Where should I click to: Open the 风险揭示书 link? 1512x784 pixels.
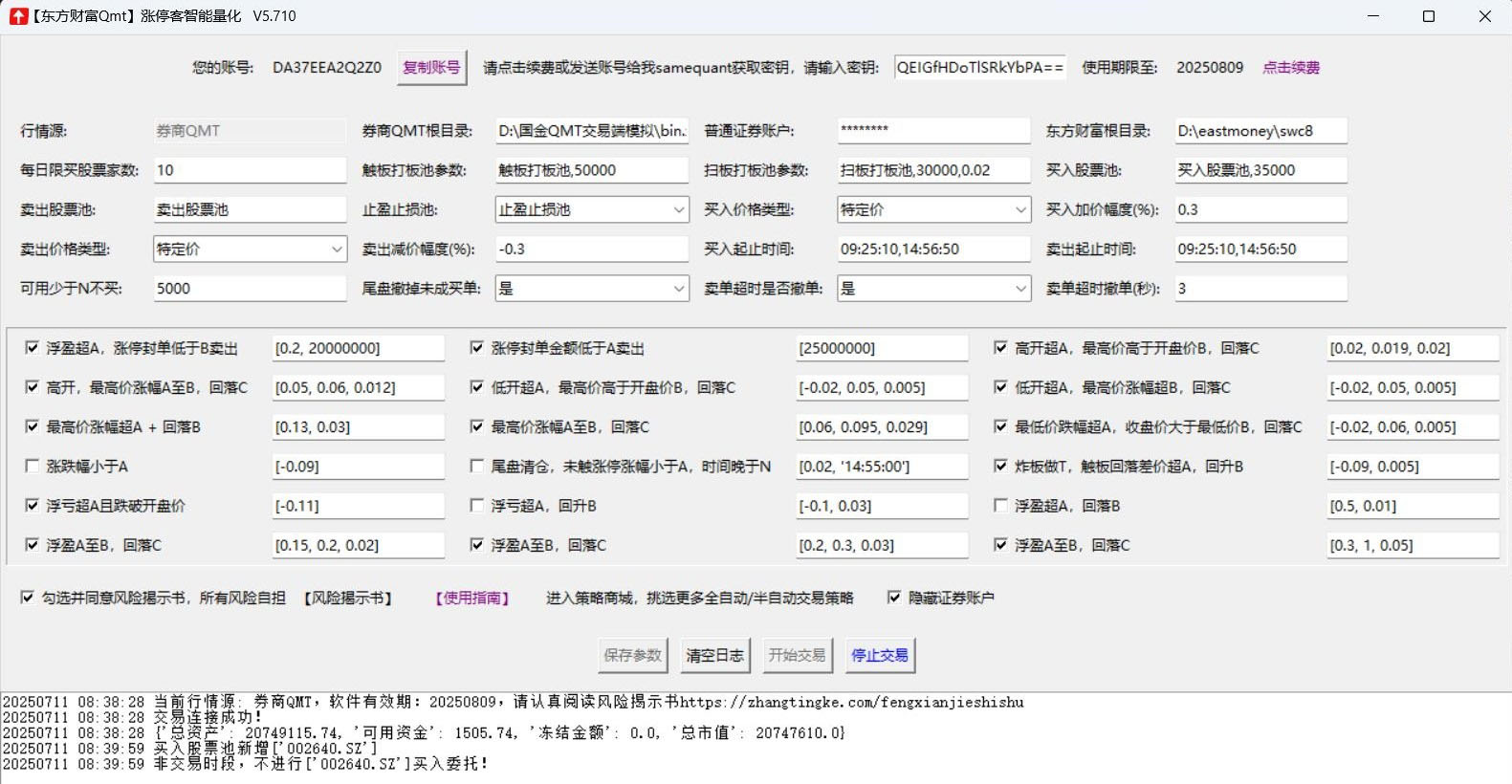click(349, 598)
